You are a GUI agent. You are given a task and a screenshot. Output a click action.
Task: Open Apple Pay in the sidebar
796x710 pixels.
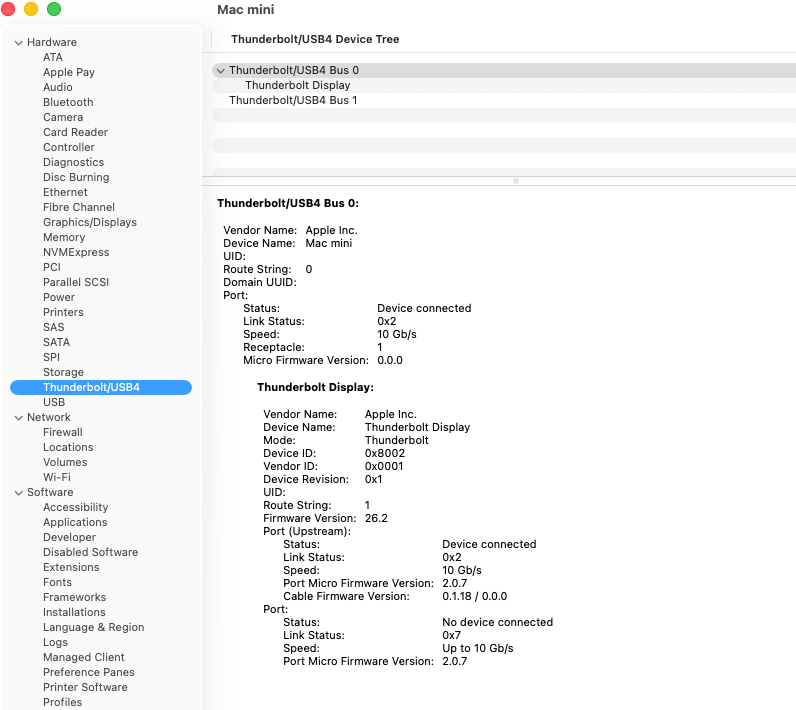click(69, 72)
